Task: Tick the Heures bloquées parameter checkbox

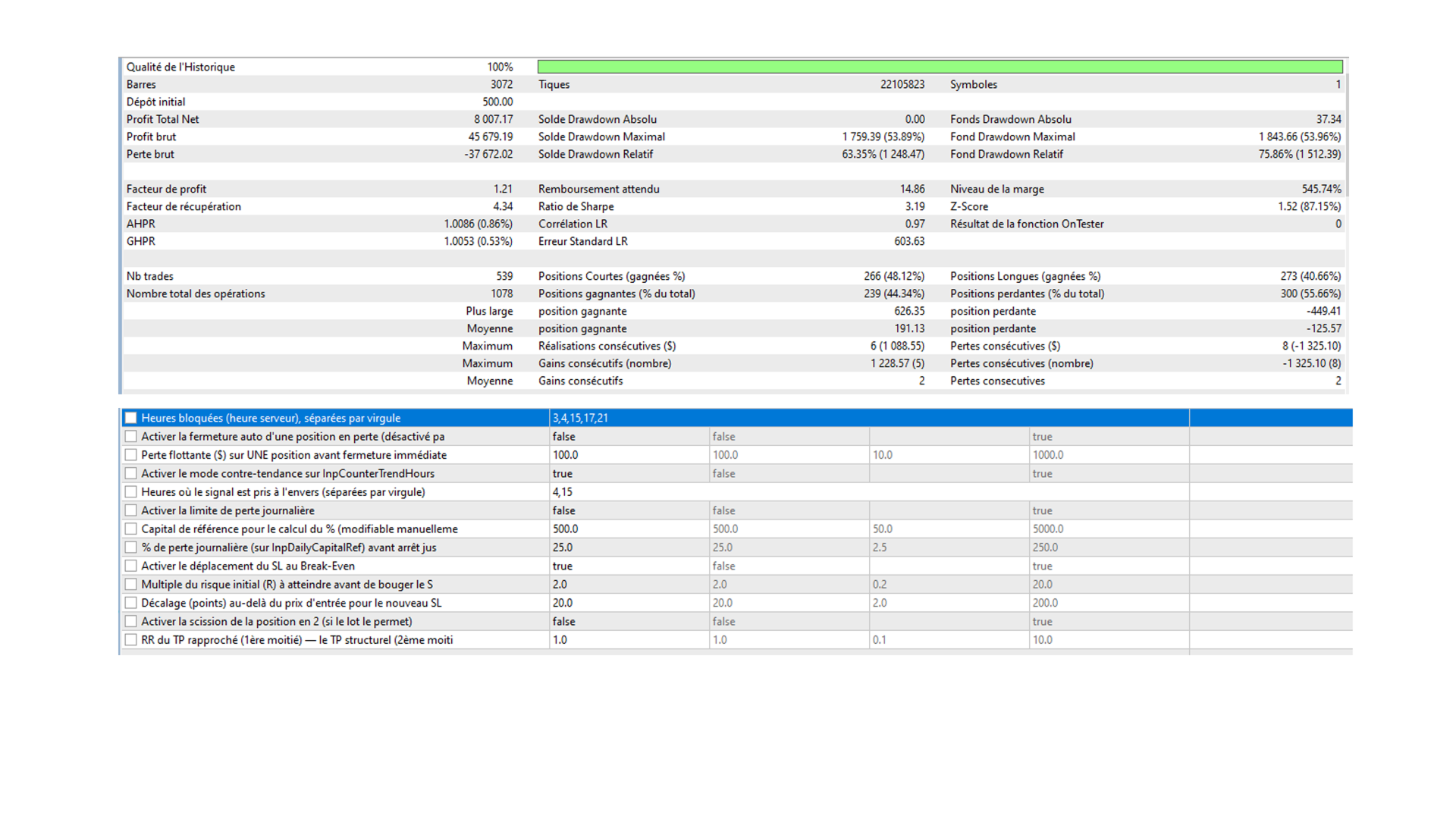Action: tap(131, 418)
